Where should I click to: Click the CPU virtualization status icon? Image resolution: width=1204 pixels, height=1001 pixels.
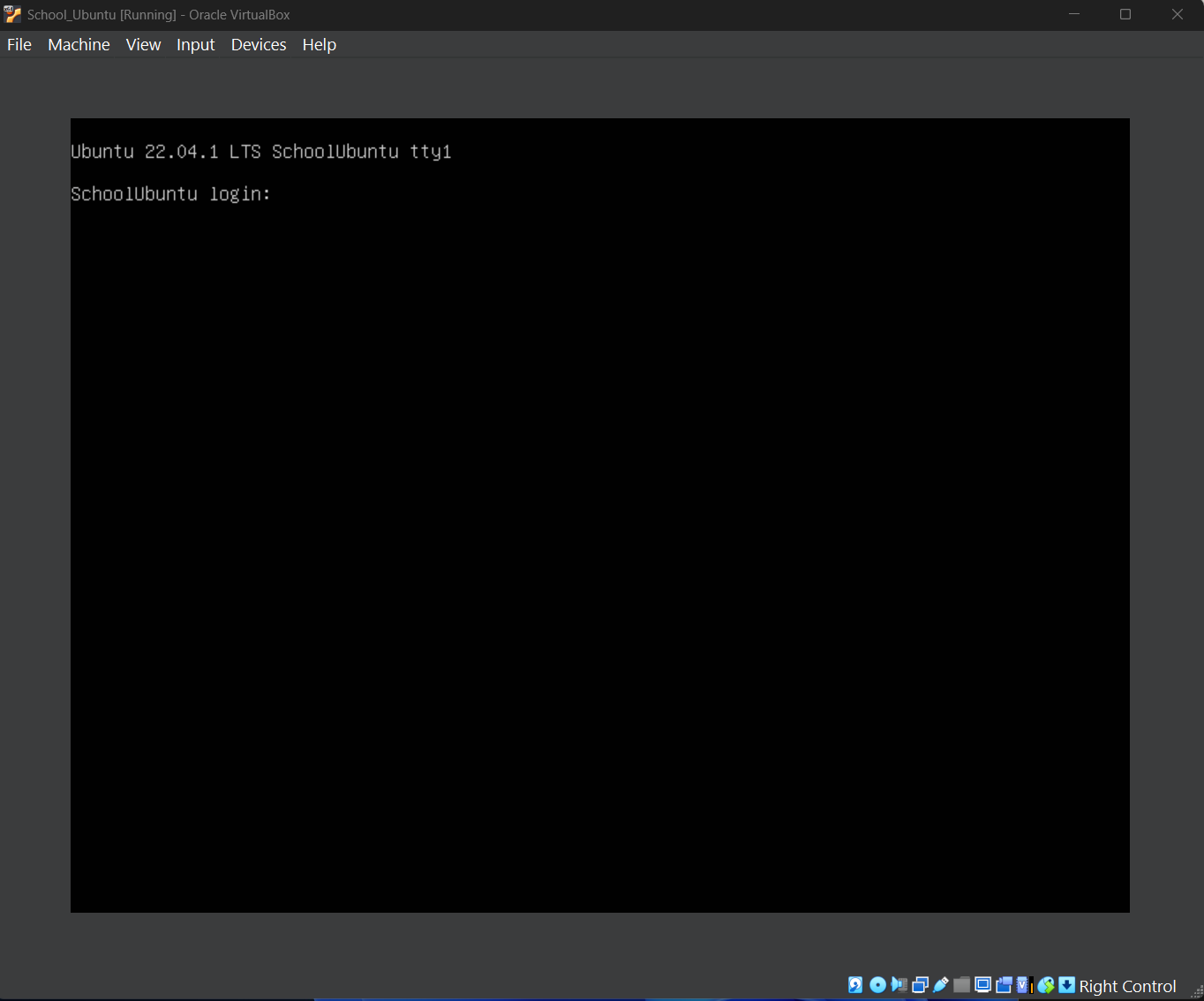tap(1024, 985)
